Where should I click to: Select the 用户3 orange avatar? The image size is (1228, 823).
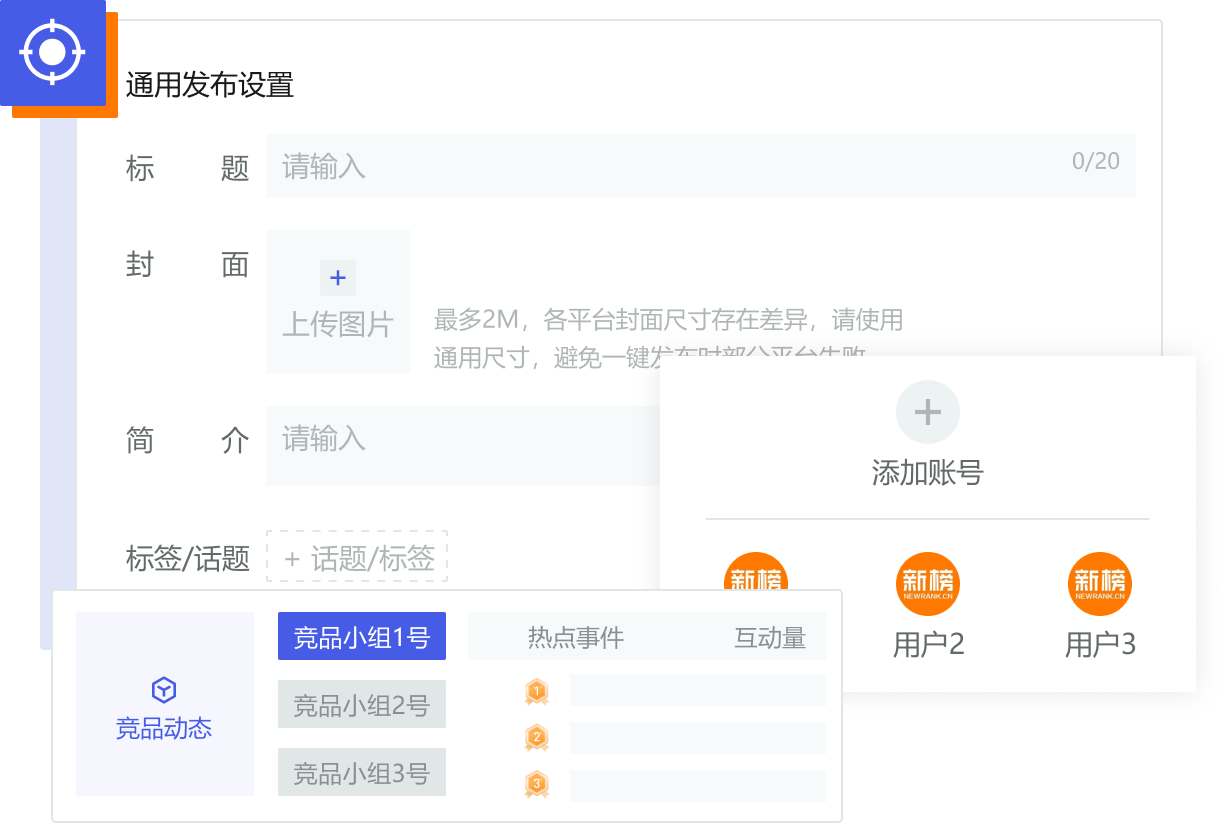(1100, 584)
